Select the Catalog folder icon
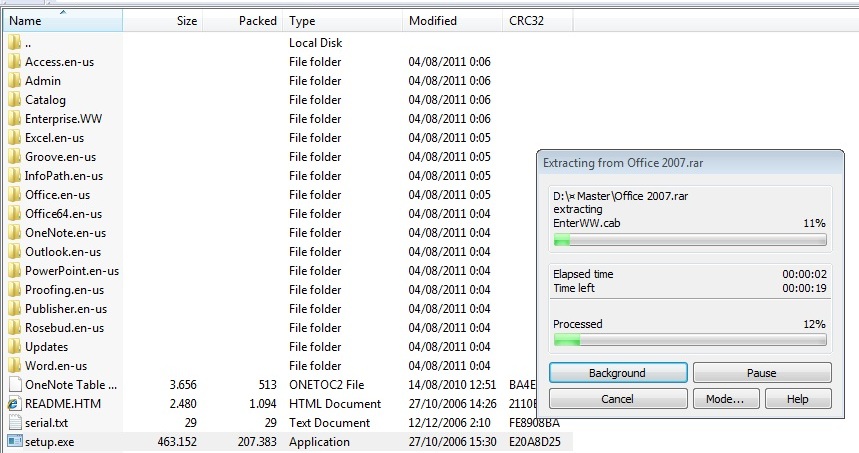The image size is (859, 453). tap(15, 100)
